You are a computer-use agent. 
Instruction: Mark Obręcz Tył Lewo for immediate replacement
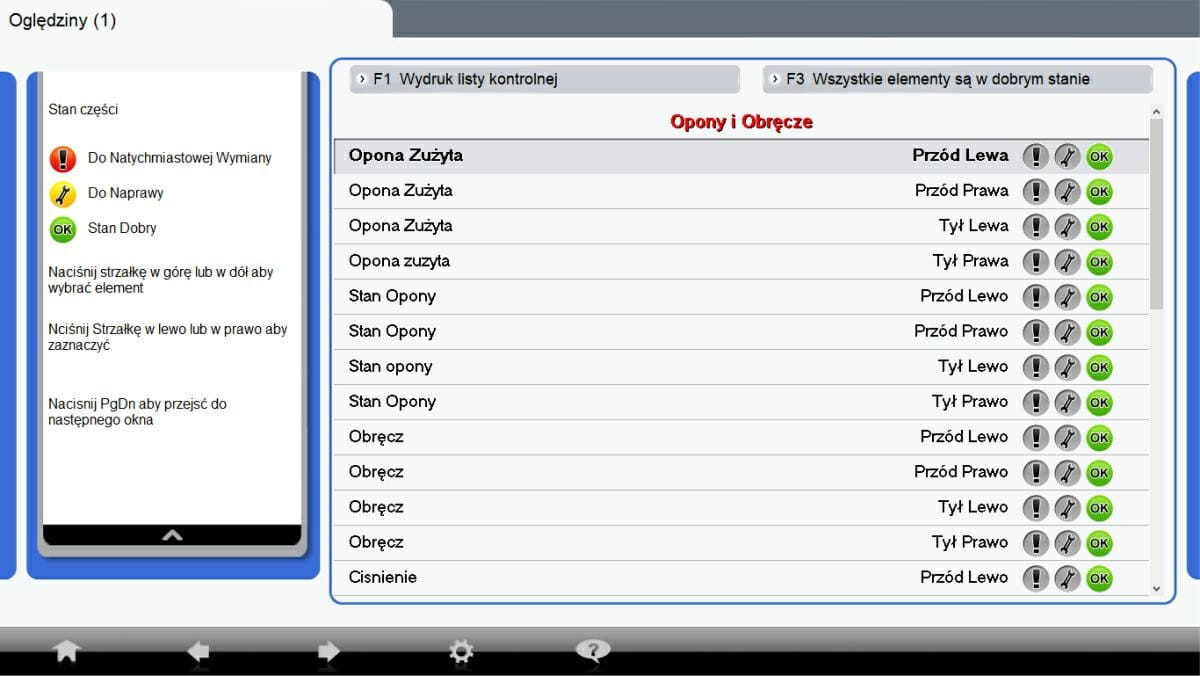coord(1036,507)
